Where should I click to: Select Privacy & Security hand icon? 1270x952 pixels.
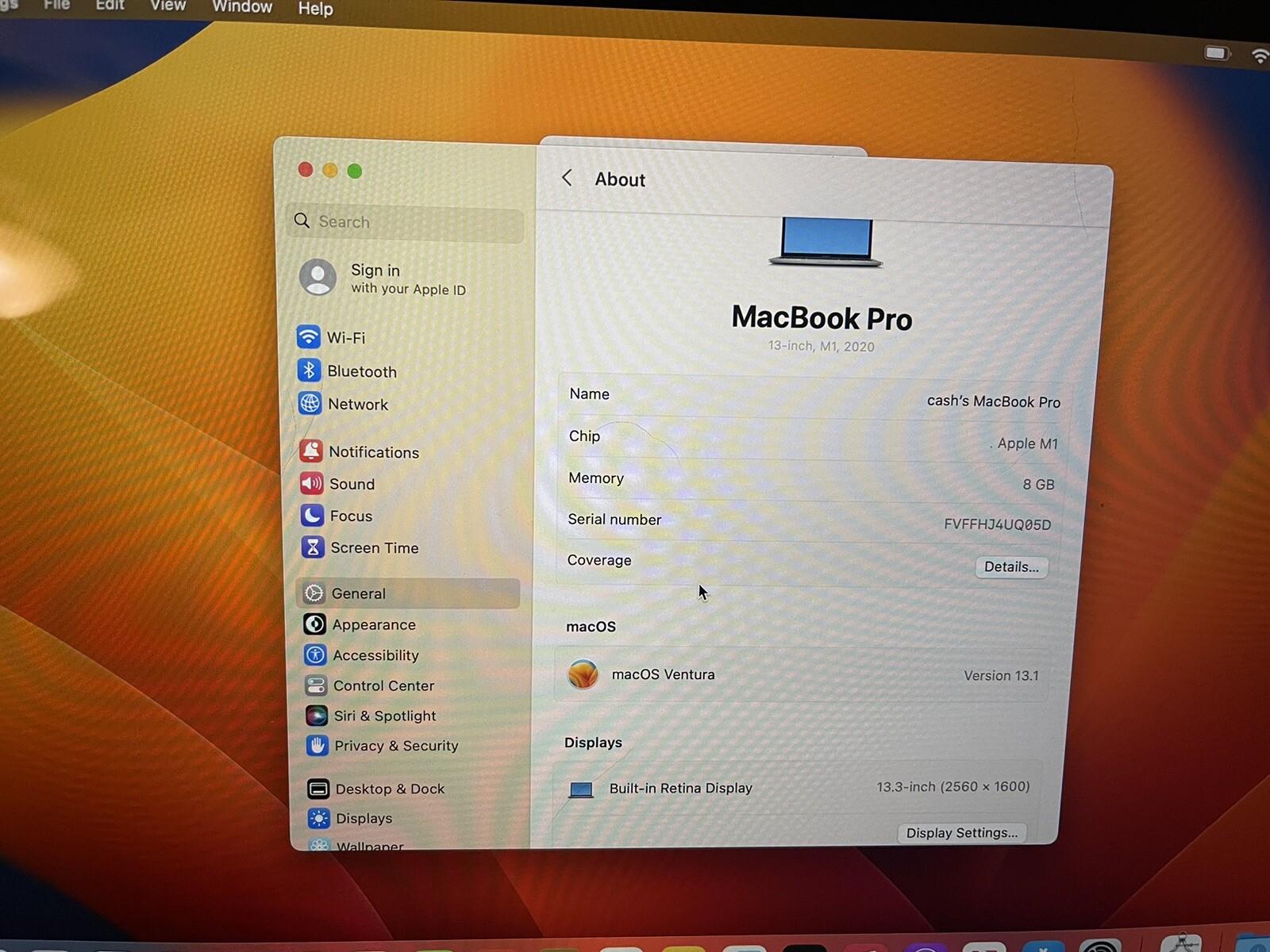pos(317,745)
